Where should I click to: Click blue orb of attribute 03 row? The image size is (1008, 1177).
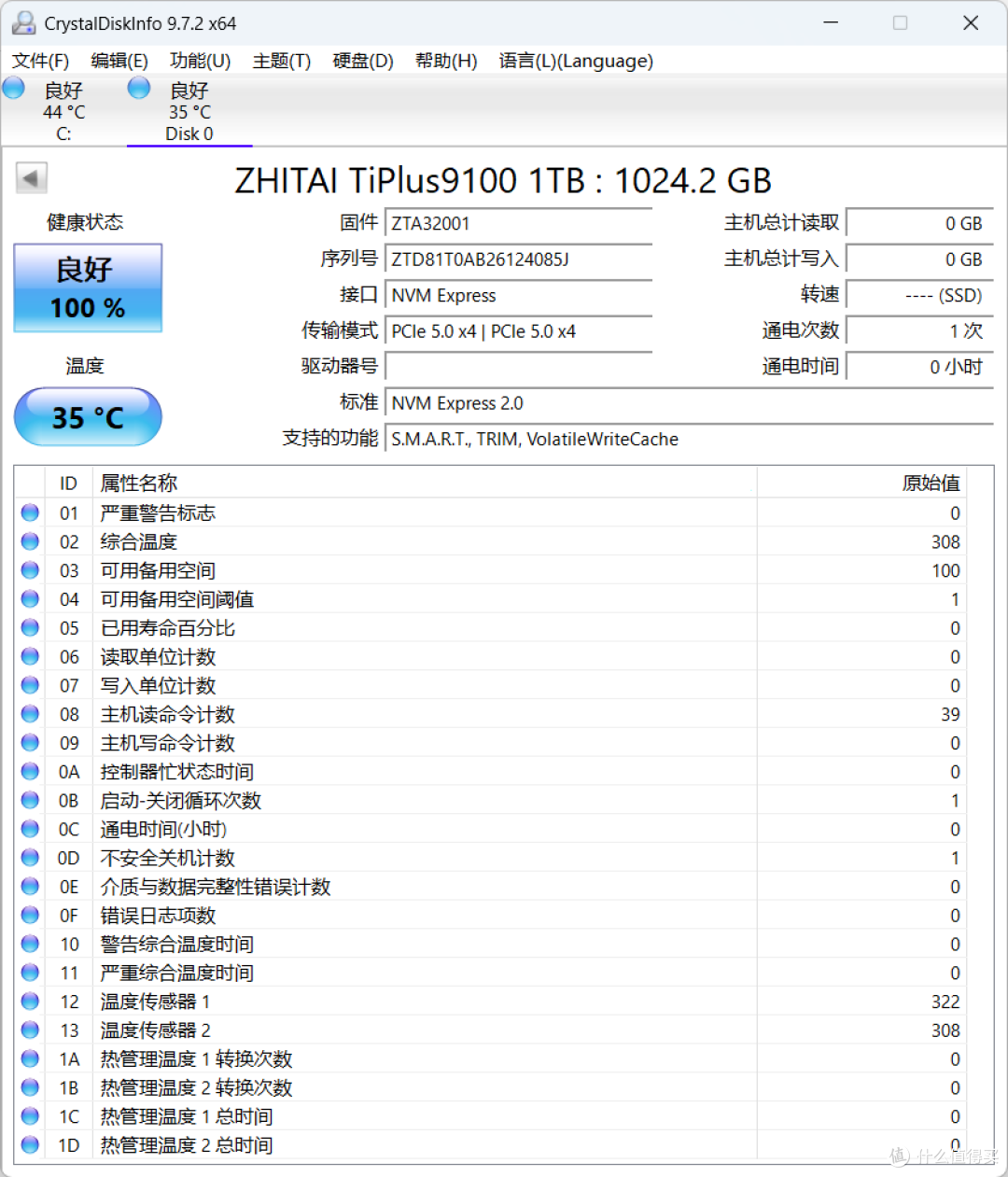30,570
